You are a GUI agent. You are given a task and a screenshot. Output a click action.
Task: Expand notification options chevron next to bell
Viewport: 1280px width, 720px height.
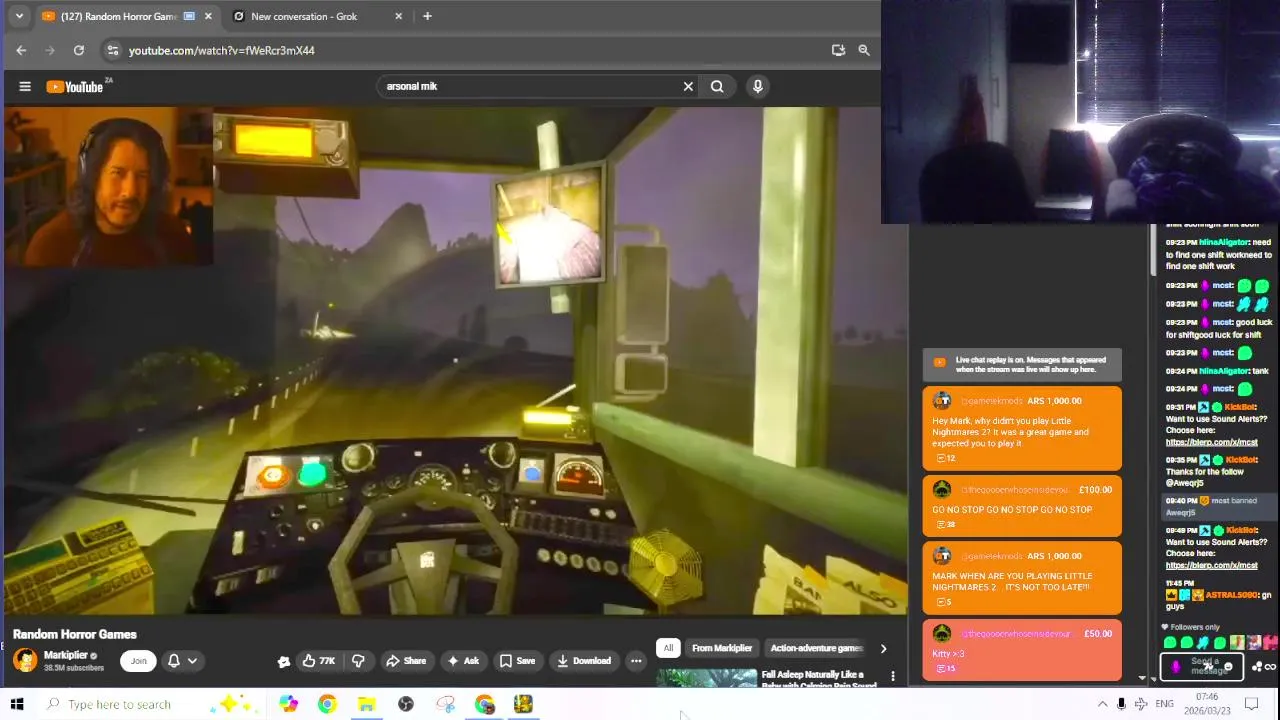tap(192, 661)
